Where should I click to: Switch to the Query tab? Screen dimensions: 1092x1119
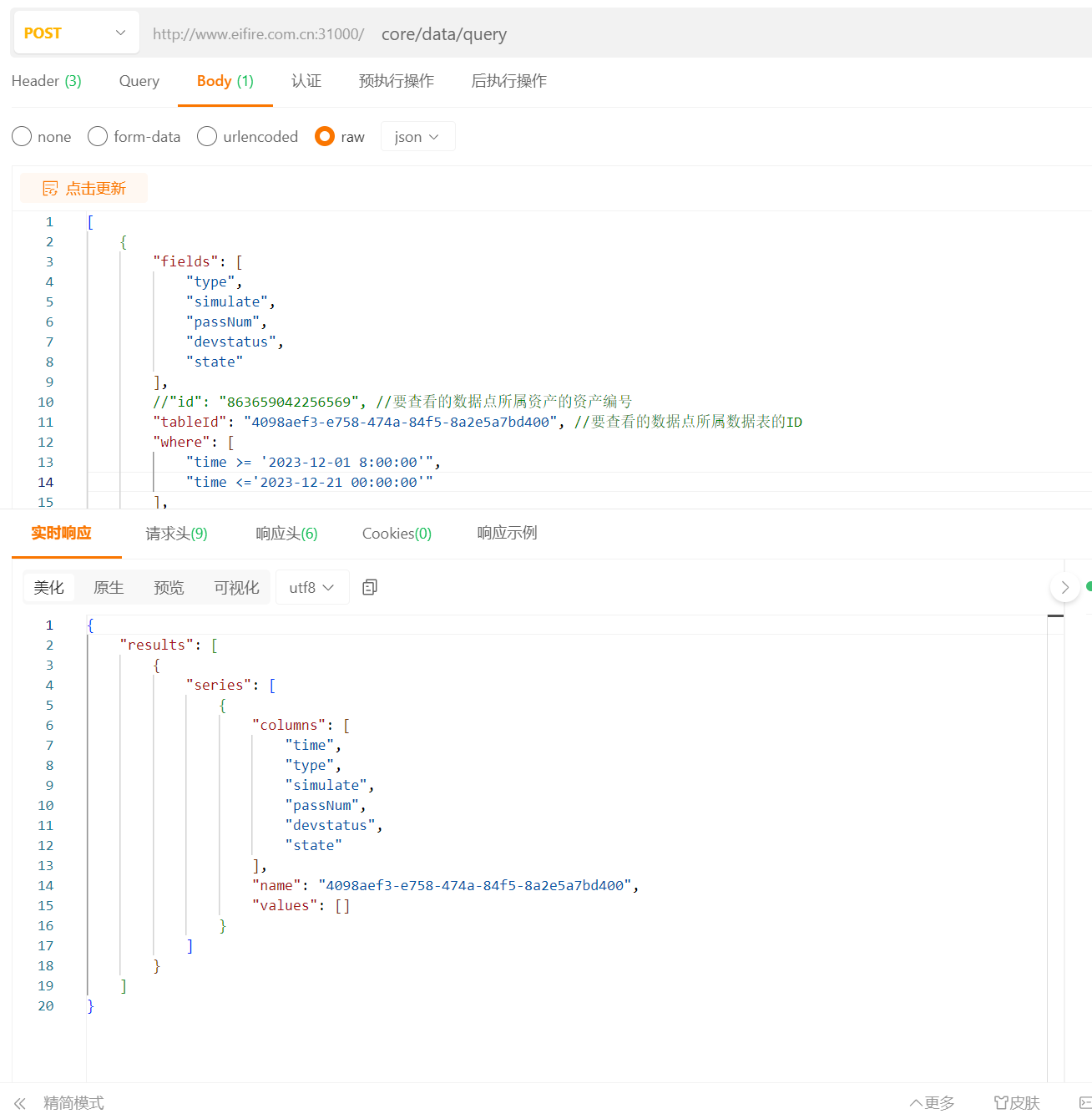tap(139, 81)
